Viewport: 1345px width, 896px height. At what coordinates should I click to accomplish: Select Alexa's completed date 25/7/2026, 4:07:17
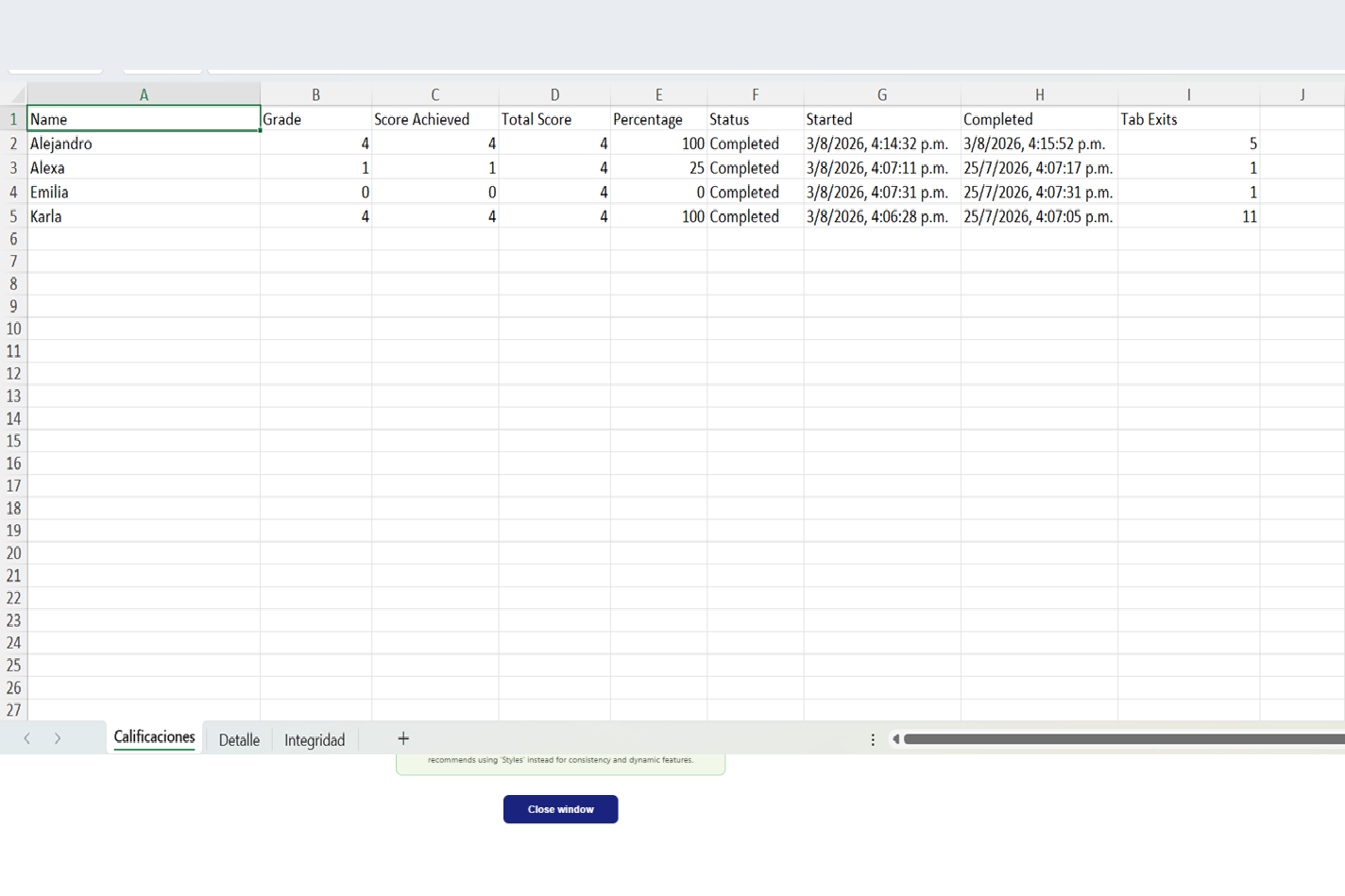[x=1039, y=168]
